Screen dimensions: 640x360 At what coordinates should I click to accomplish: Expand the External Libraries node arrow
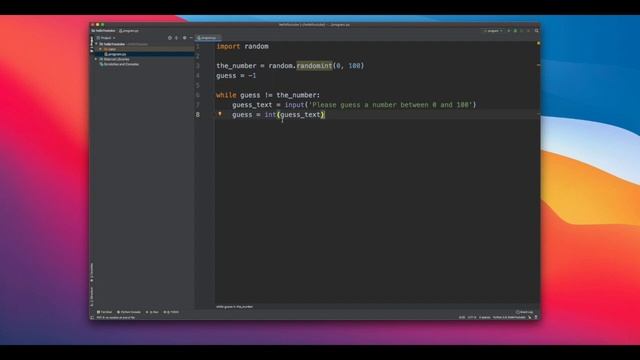96,59
